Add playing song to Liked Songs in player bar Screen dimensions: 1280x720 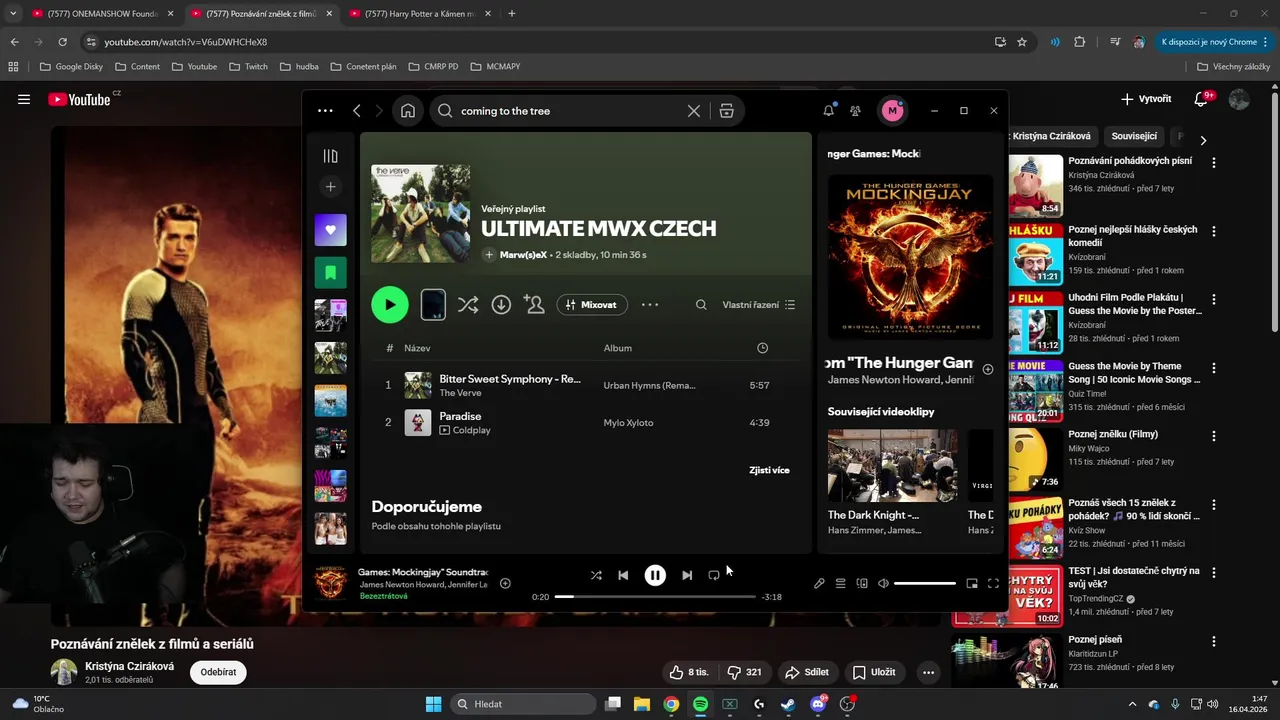pos(505,583)
